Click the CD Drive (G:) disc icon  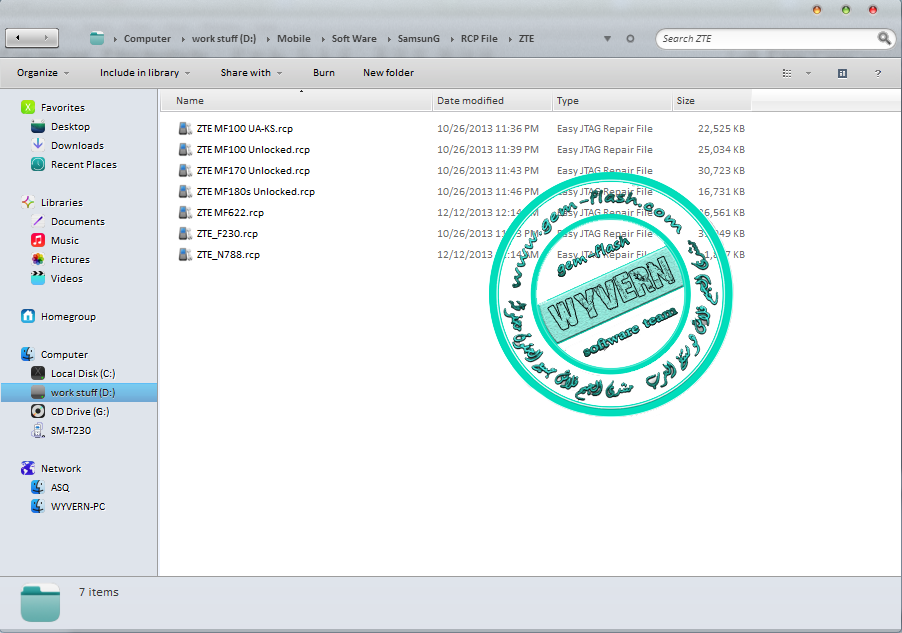pyautogui.click(x=38, y=411)
